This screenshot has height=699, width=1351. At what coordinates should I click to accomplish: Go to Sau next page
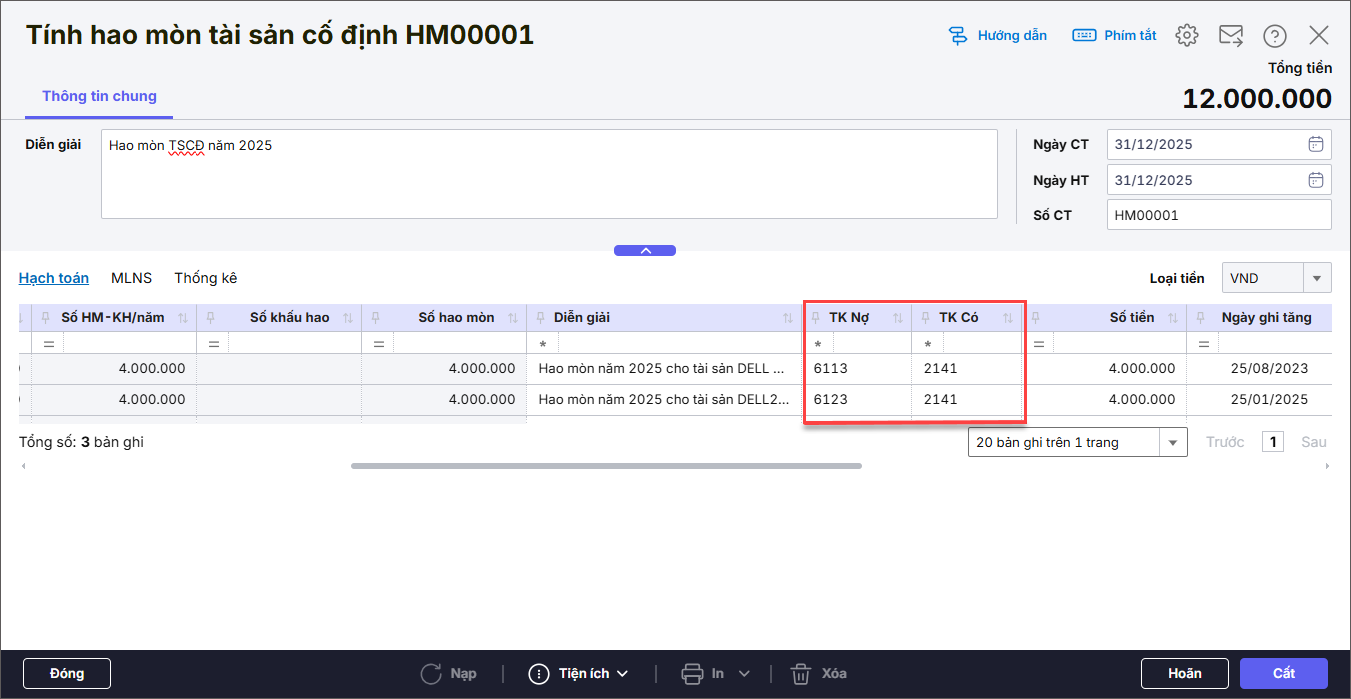tap(1313, 442)
